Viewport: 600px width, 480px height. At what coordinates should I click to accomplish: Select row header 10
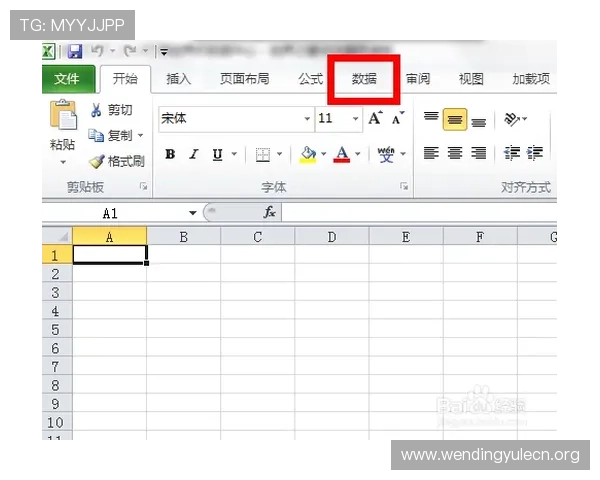[x=57, y=422]
